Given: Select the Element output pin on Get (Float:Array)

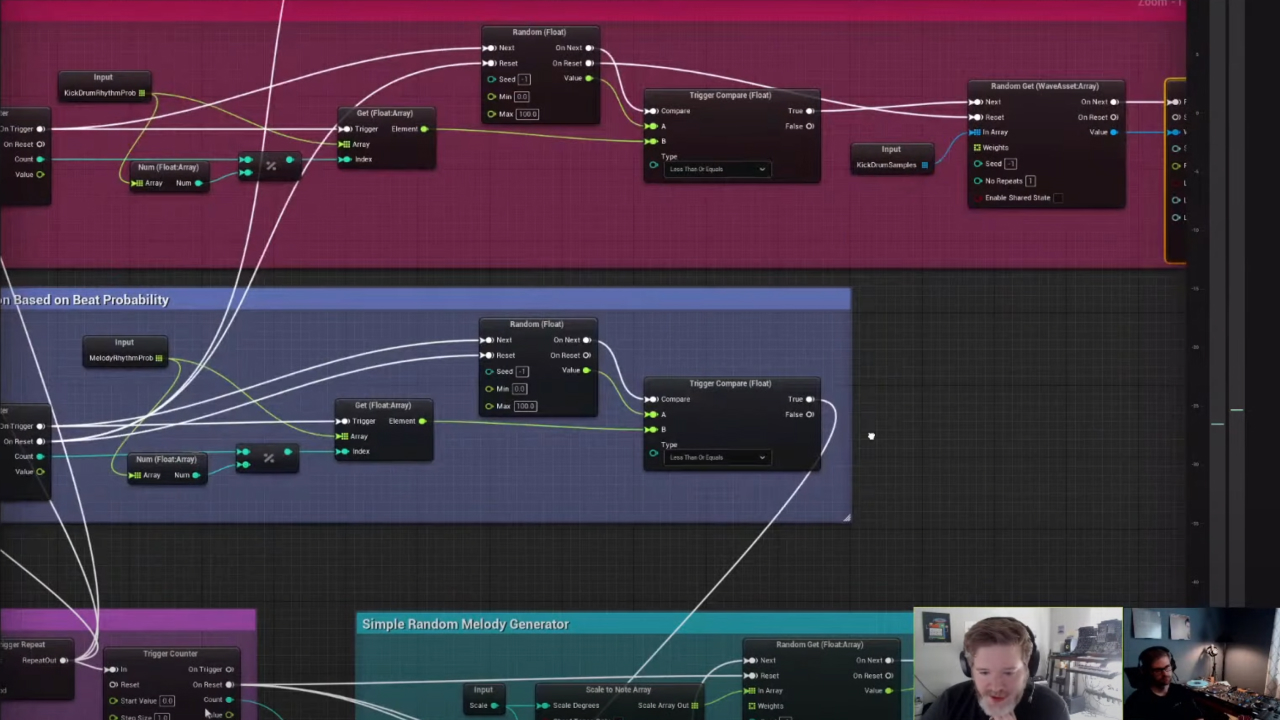Looking at the screenshot, I should (x=424, y=129).
